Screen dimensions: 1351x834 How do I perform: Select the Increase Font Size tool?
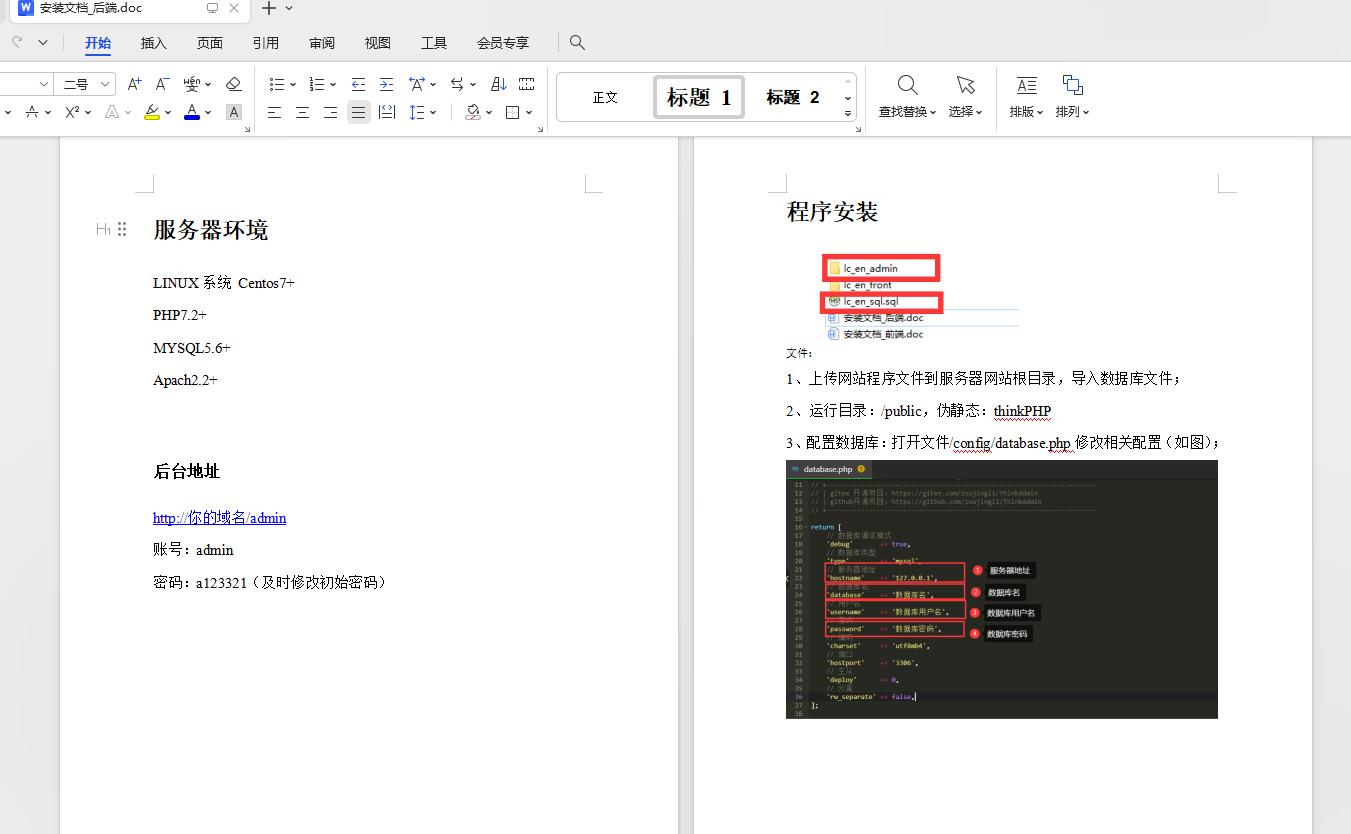pos(134,84)
